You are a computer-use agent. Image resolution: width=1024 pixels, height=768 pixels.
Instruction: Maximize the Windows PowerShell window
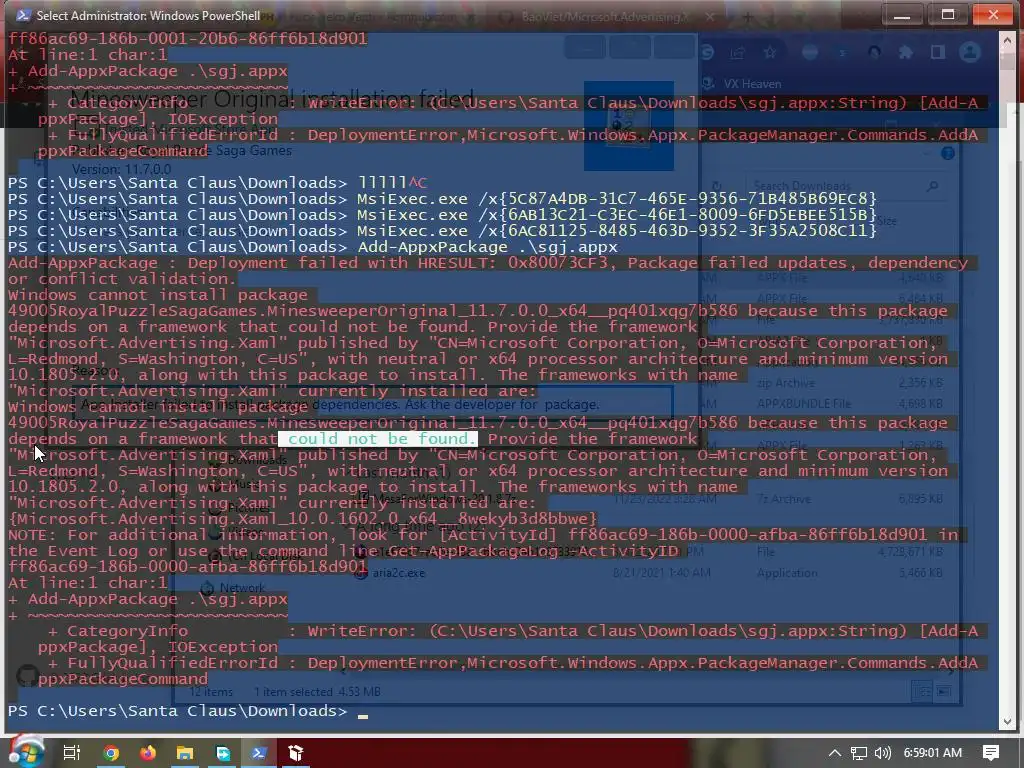(948, 15)
